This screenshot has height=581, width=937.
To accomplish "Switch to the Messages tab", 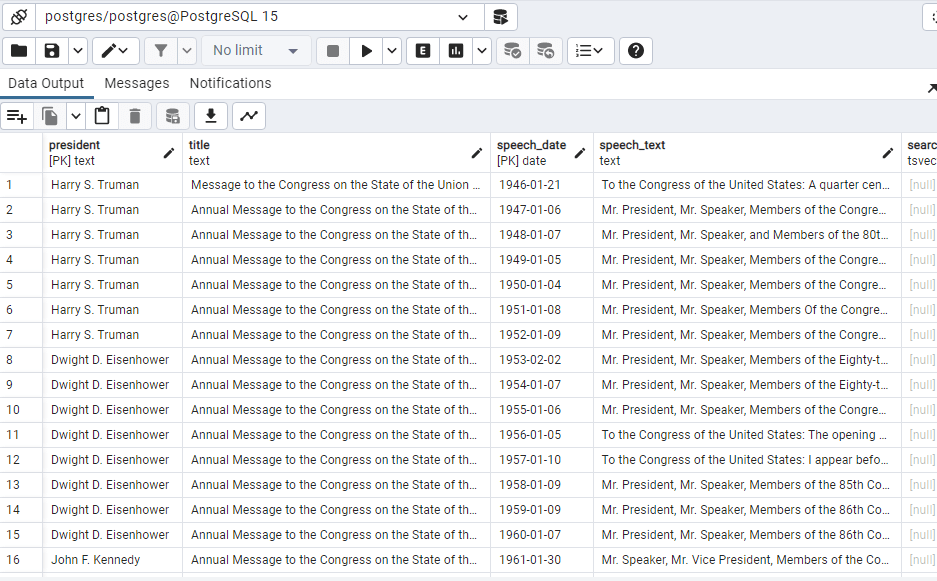I will click(137, 83).
